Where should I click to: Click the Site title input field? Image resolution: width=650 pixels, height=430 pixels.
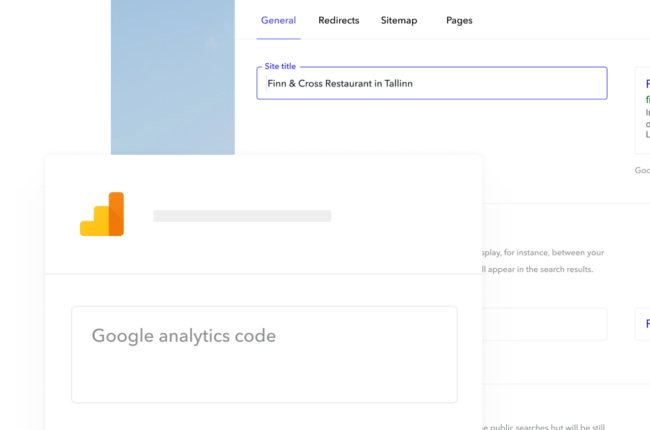click(432, 83)
